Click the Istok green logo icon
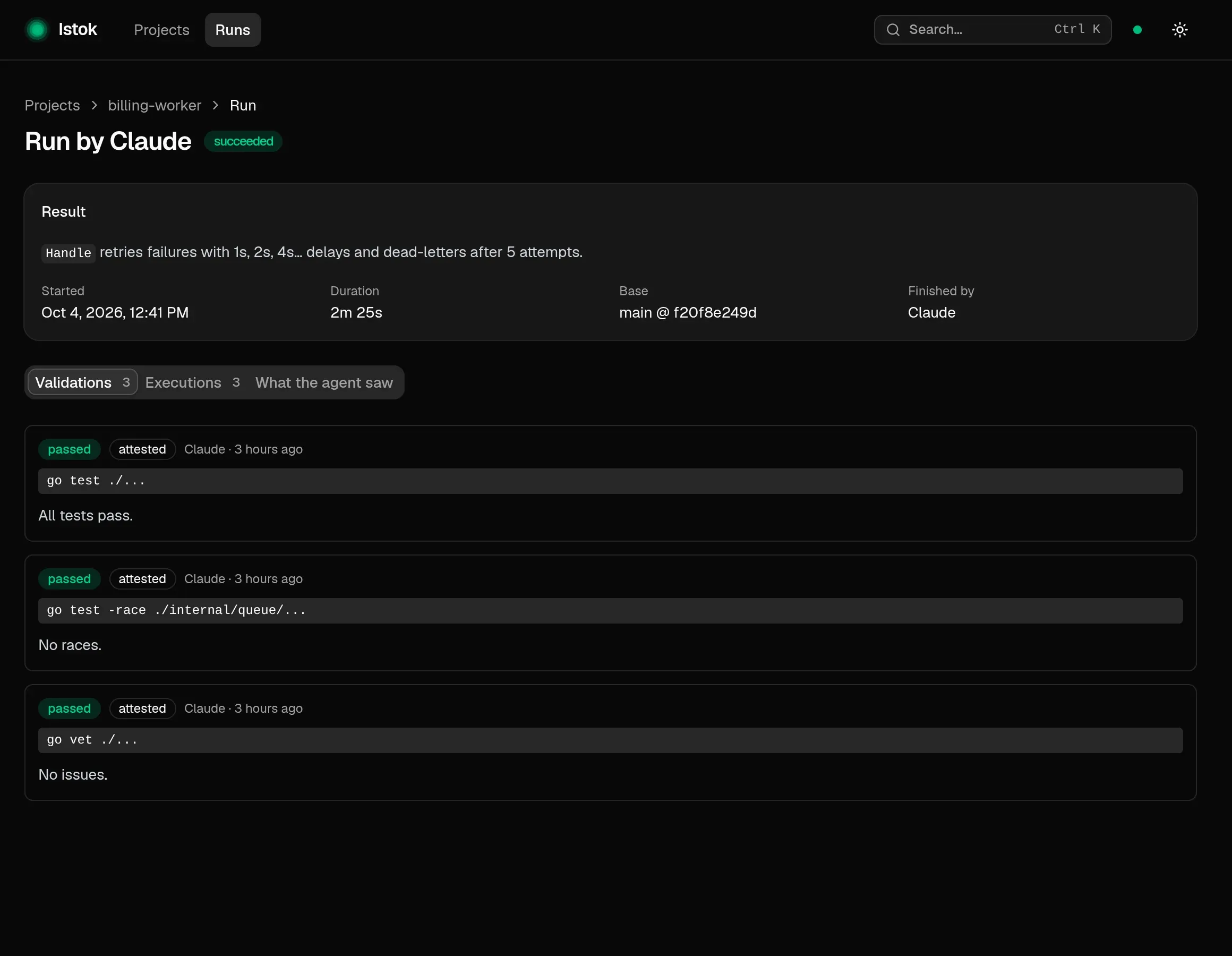 [37, 29]
